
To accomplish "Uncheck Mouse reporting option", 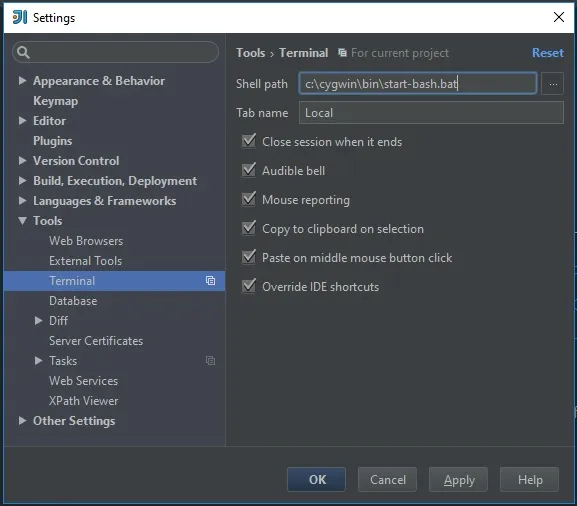I will pos(249,199).
